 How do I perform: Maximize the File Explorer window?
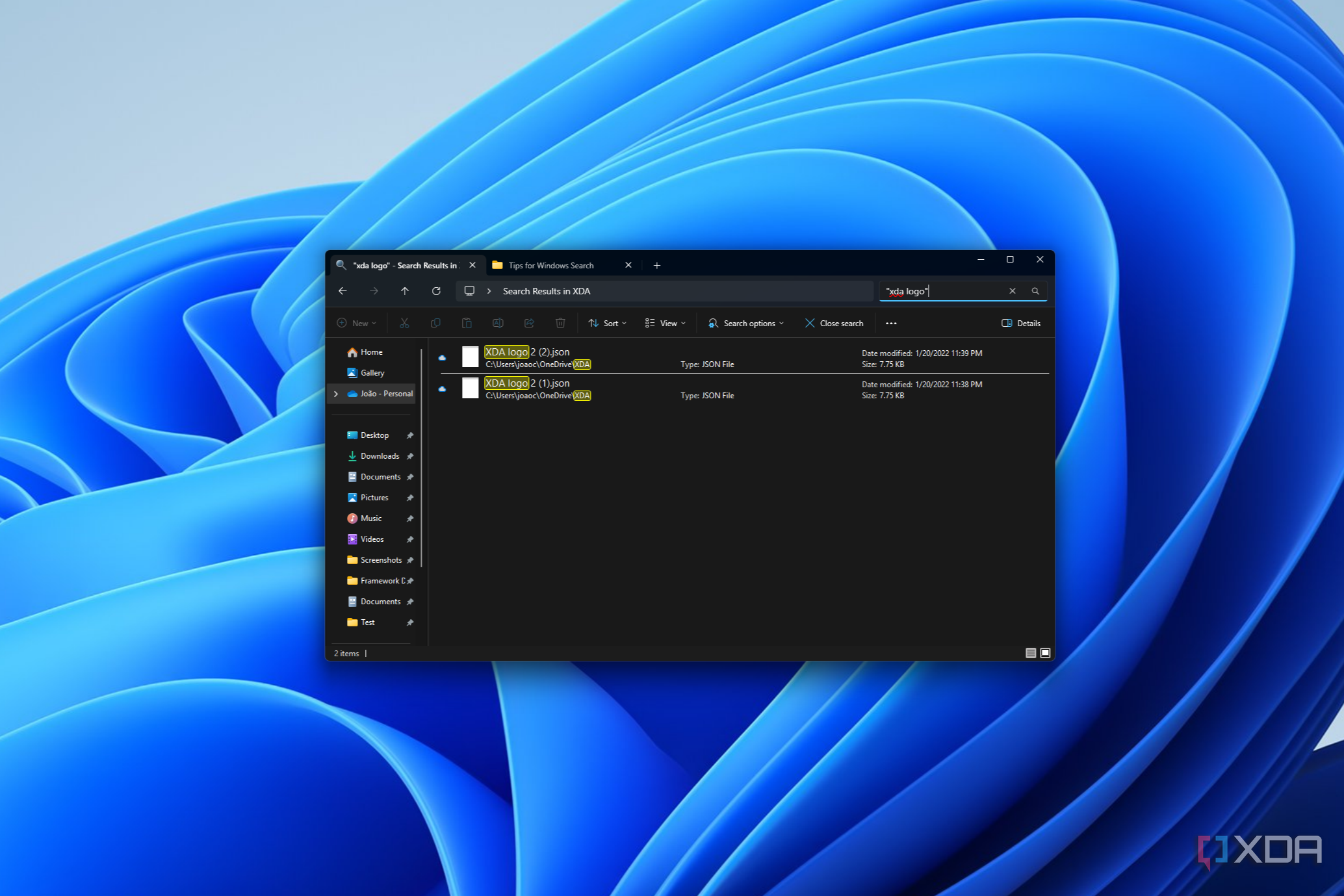[1010, 259]
